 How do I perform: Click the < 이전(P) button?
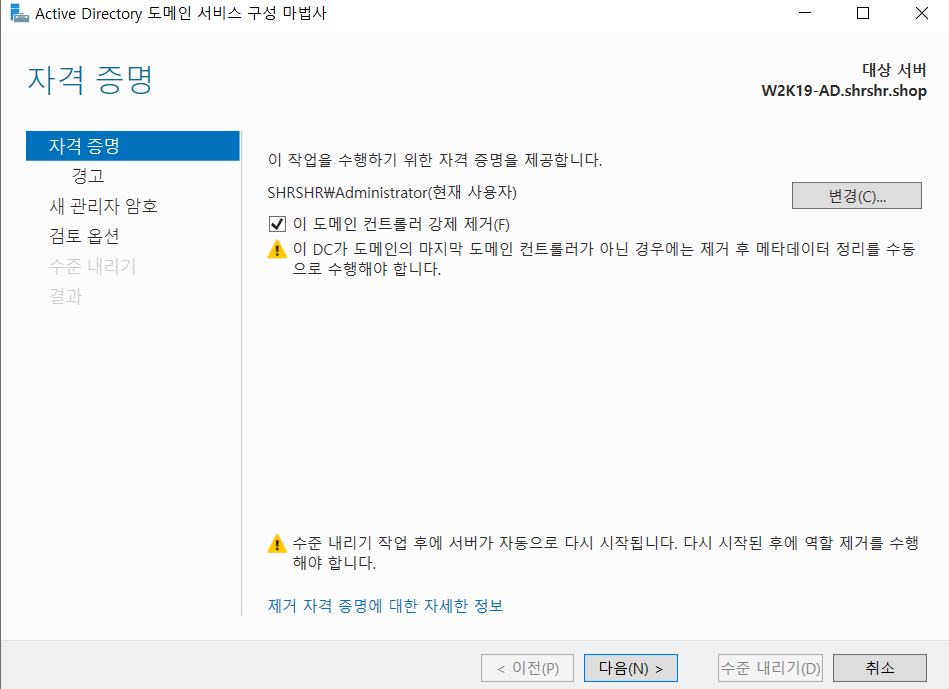[528, 668]
